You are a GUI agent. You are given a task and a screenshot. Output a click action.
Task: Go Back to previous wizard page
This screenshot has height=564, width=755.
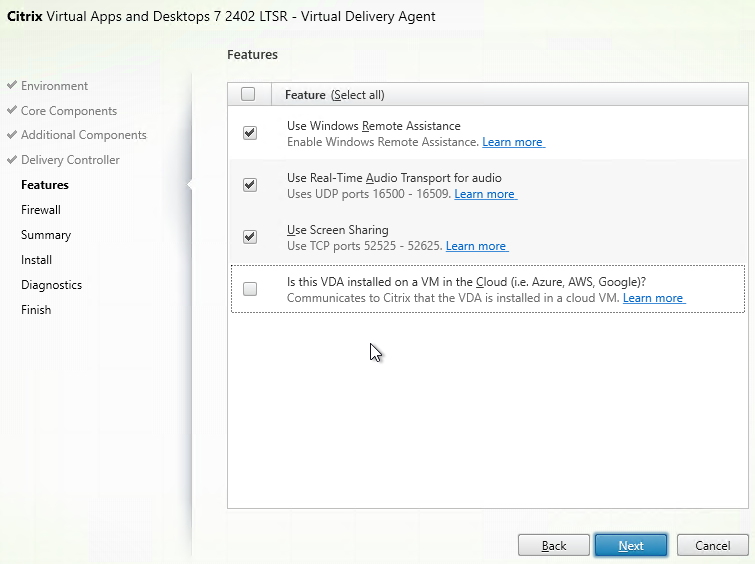coord(554,545)
